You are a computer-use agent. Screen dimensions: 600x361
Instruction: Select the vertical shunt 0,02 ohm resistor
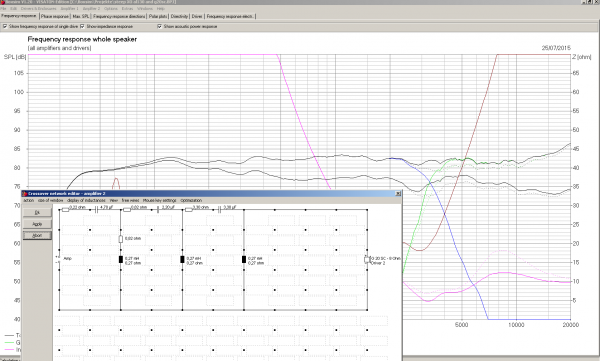coord(121,239)
